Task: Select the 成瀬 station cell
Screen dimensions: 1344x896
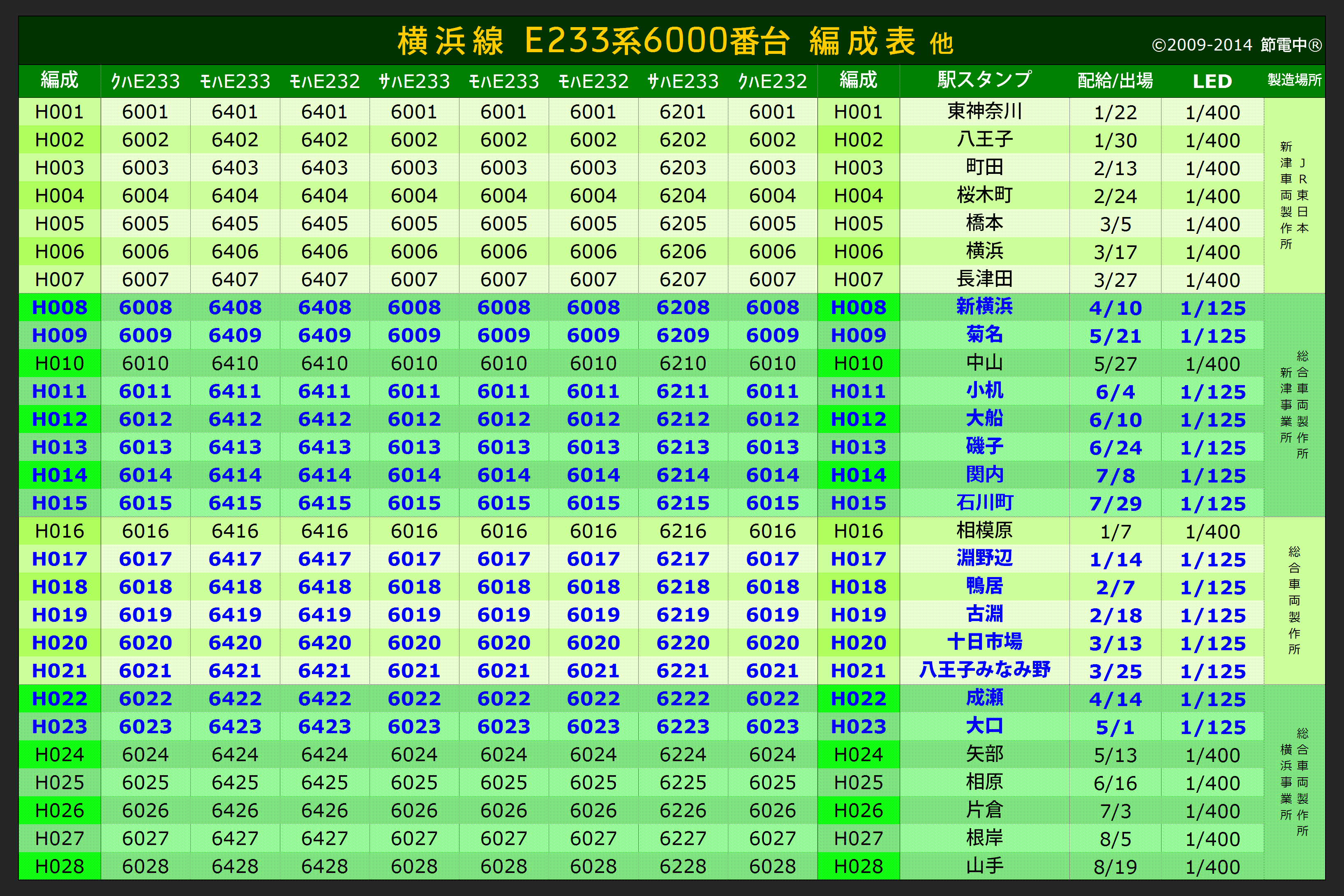Action: click(984, 698)
